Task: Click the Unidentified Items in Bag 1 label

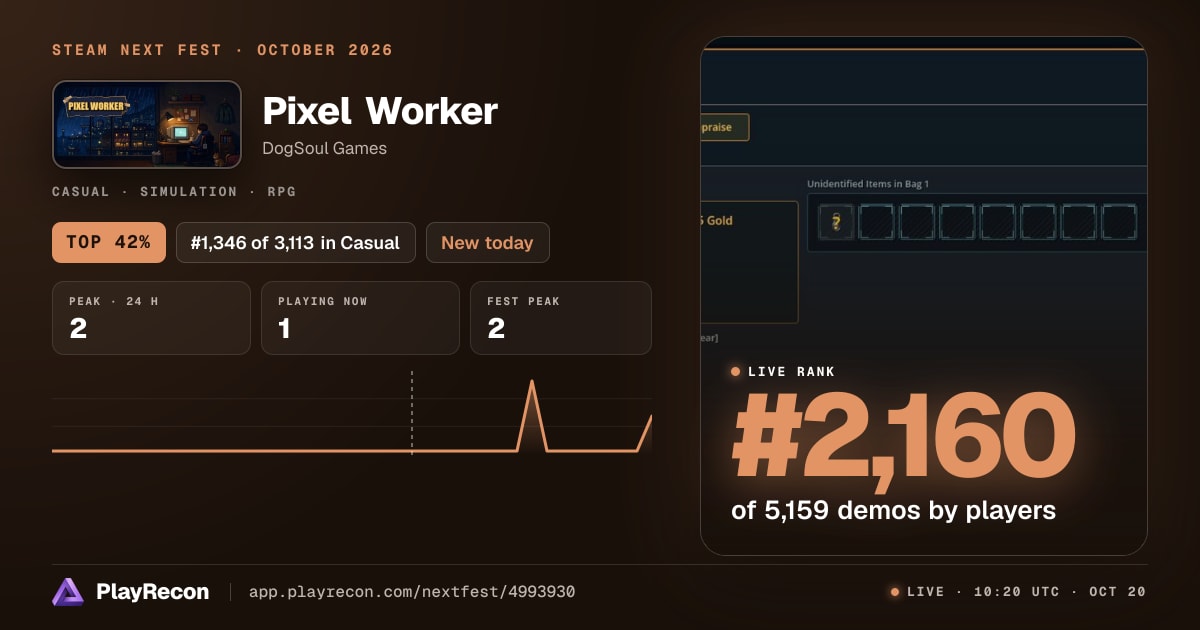Action: (868, 184)
